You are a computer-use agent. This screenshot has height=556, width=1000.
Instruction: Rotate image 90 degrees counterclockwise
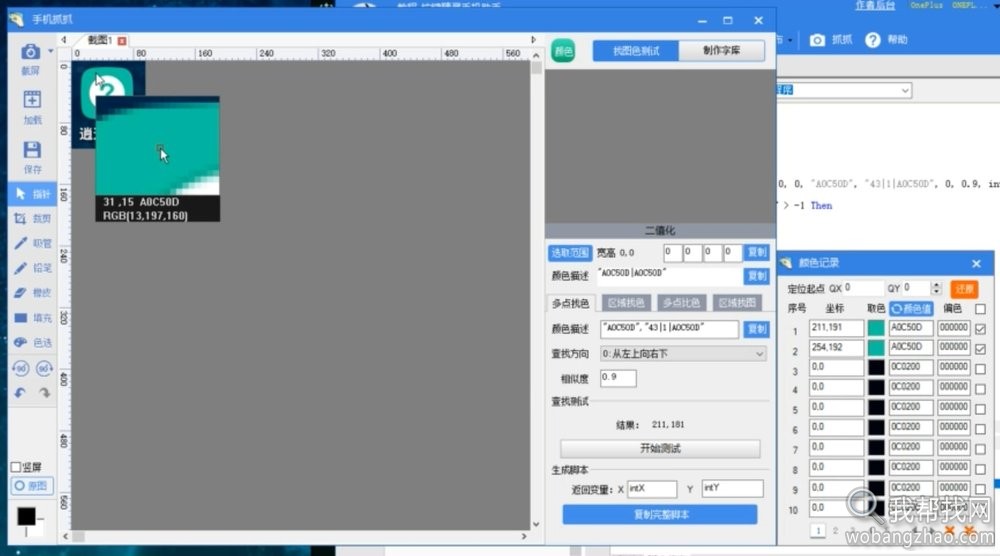(20, 369)
